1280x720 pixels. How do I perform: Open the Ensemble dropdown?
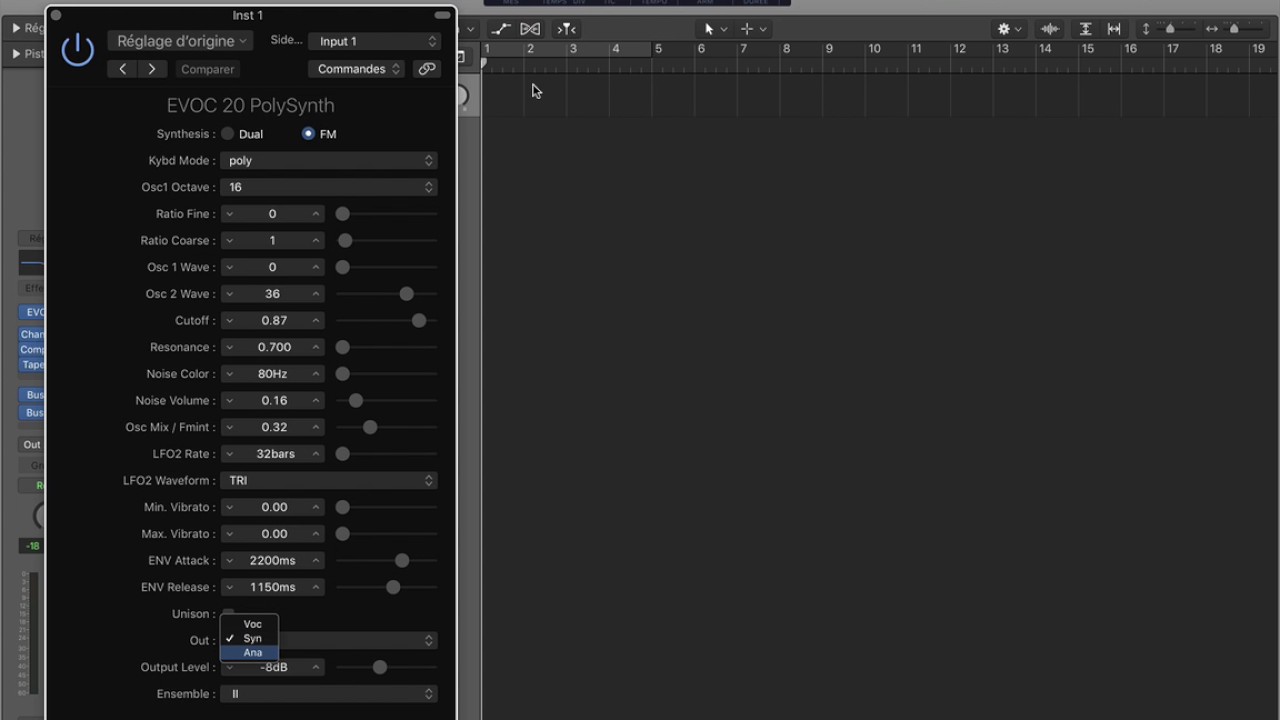pos(329,694)
